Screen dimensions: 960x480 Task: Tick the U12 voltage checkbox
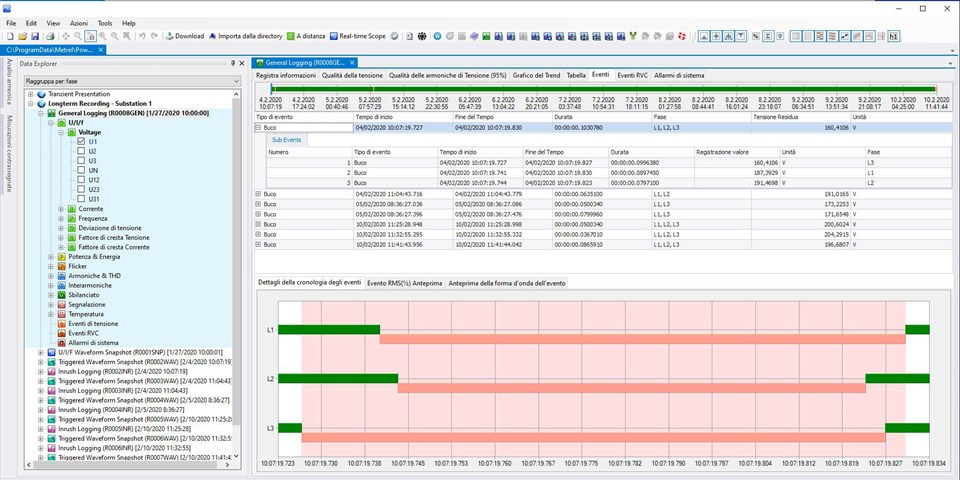click(x=81, y=180)
